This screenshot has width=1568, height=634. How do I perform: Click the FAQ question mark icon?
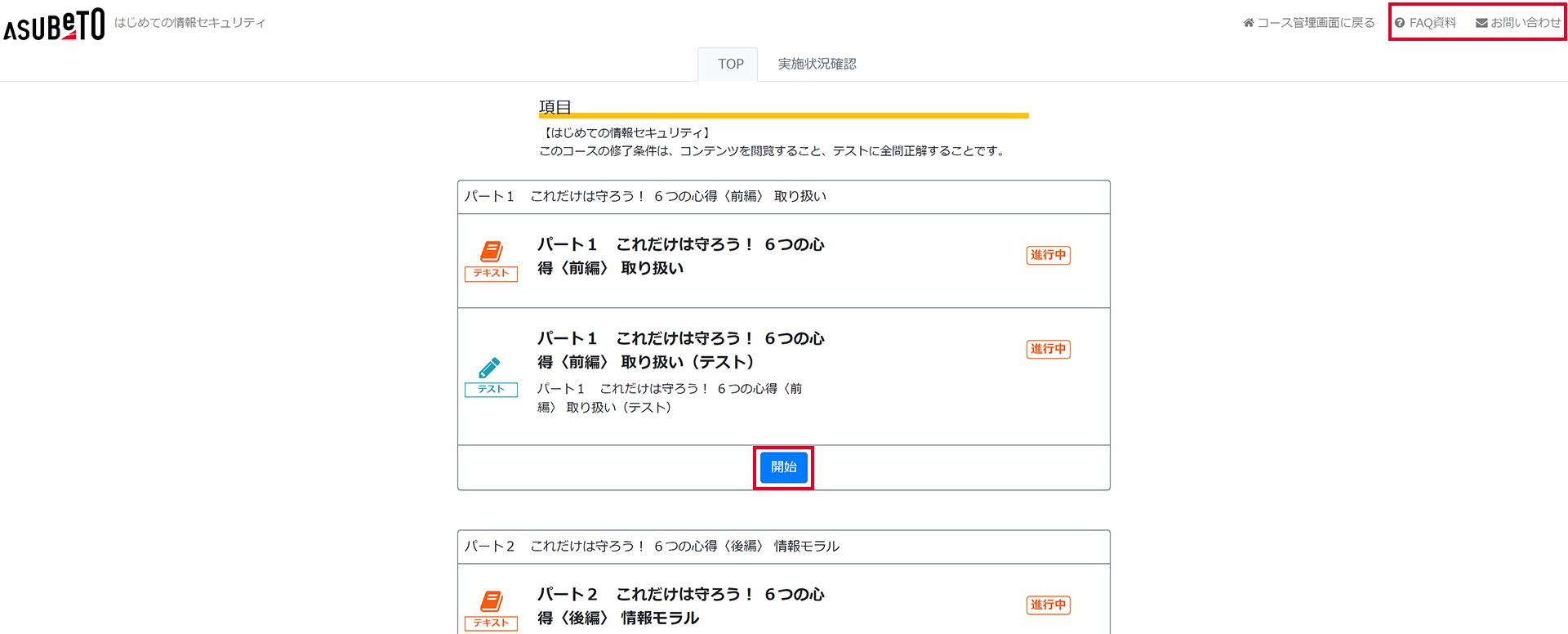click(1400, 23)
